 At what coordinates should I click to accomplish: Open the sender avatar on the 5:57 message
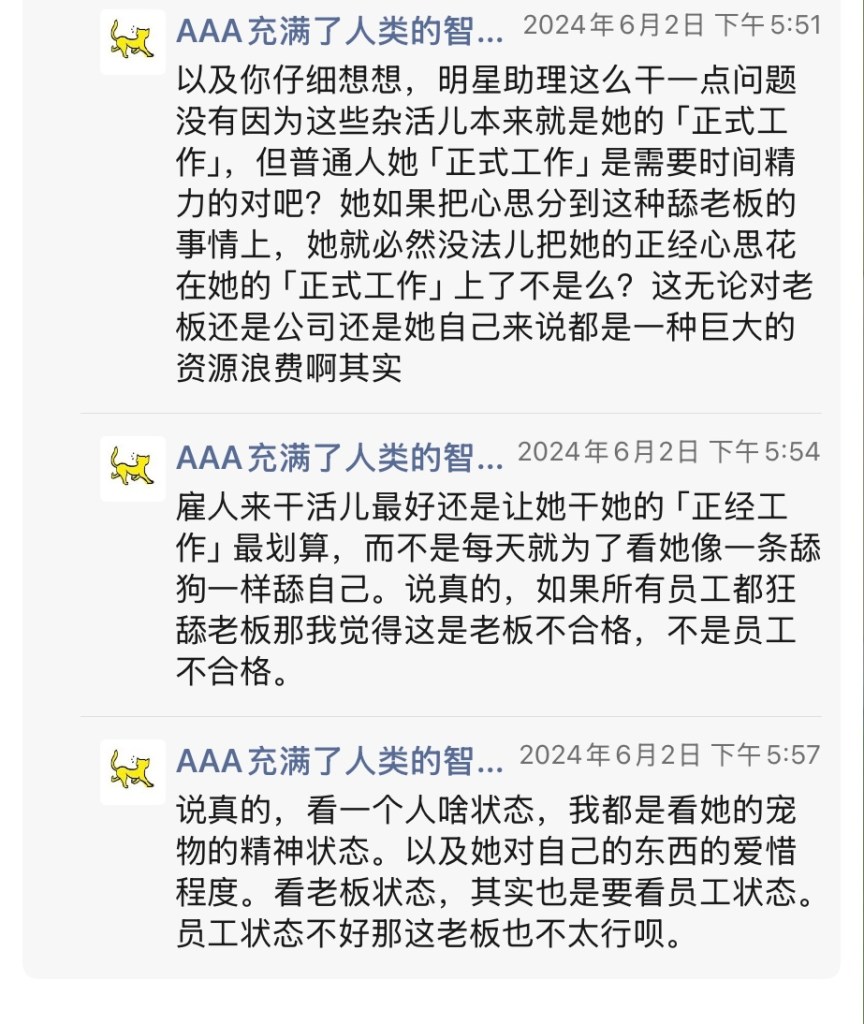coord(133,771)
